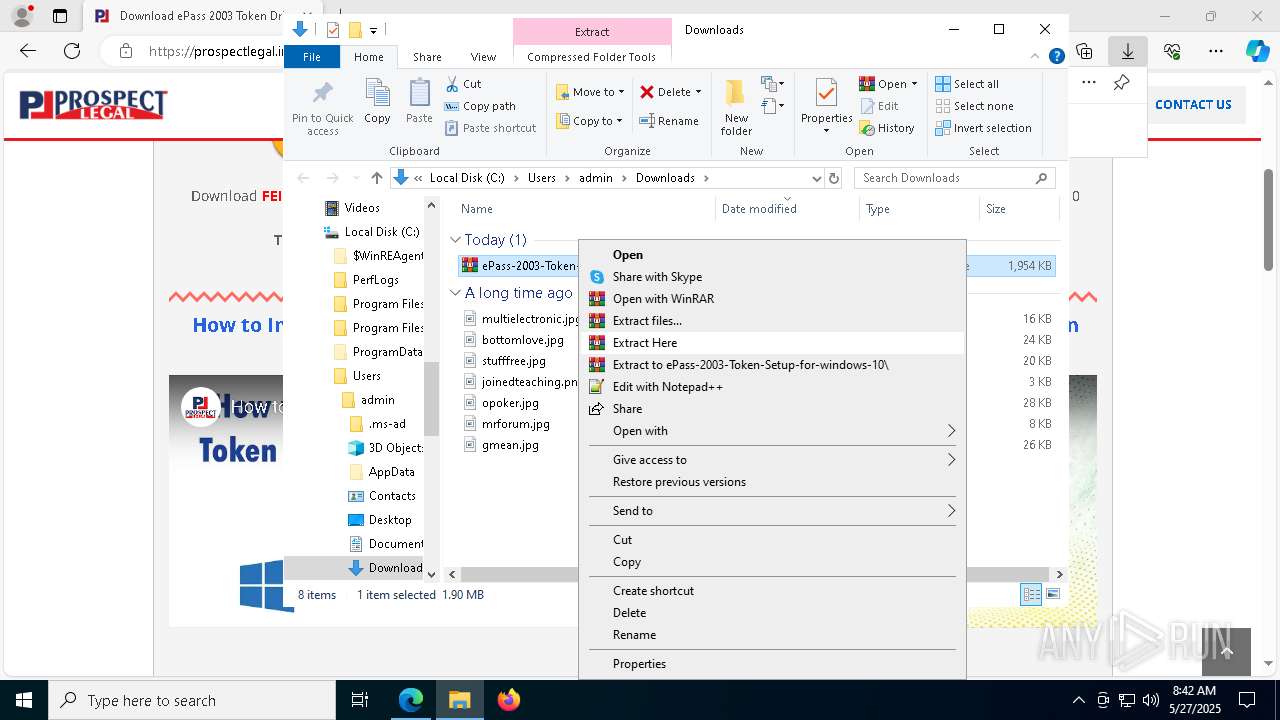The width and height of the screenshot is (1280, 720).
Task: Open the Move to dropdown
Action: [x=590, y=92]
